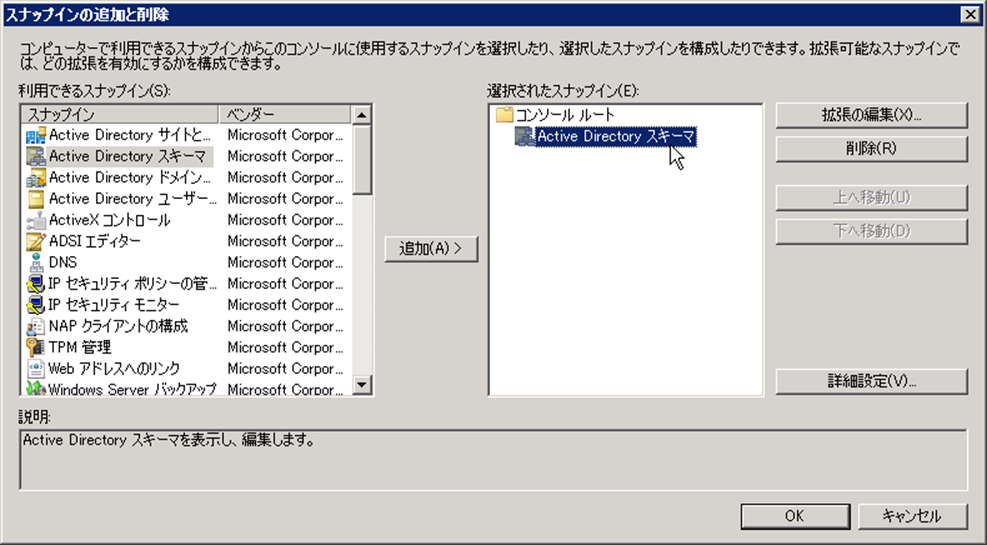Choose the ActiveX コントロール icon
Viewport: 987px width, 545px height.
(36, 220)
